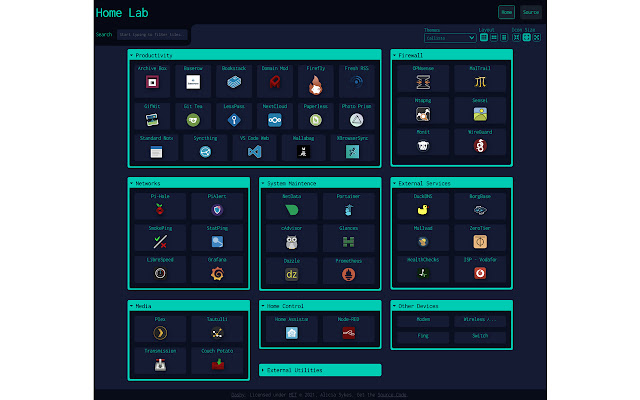Open the Baserow tile
This screenshot has height=400, width=640.
tap(193, 80)
